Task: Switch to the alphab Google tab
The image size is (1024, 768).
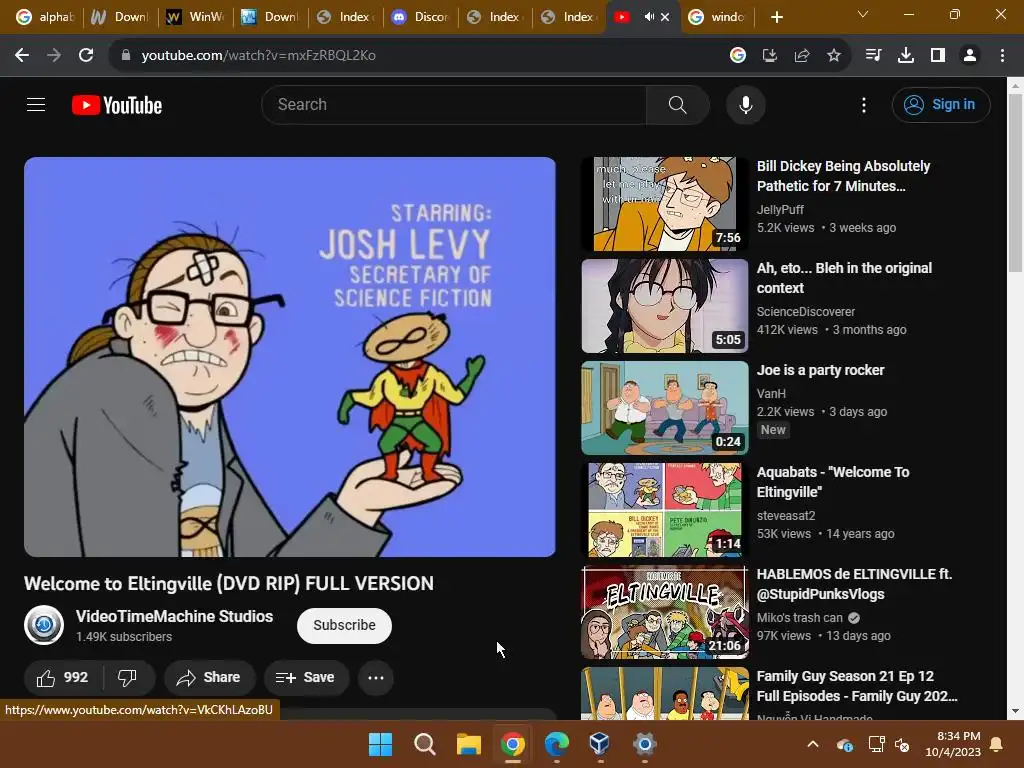Action: coord(46,17)
